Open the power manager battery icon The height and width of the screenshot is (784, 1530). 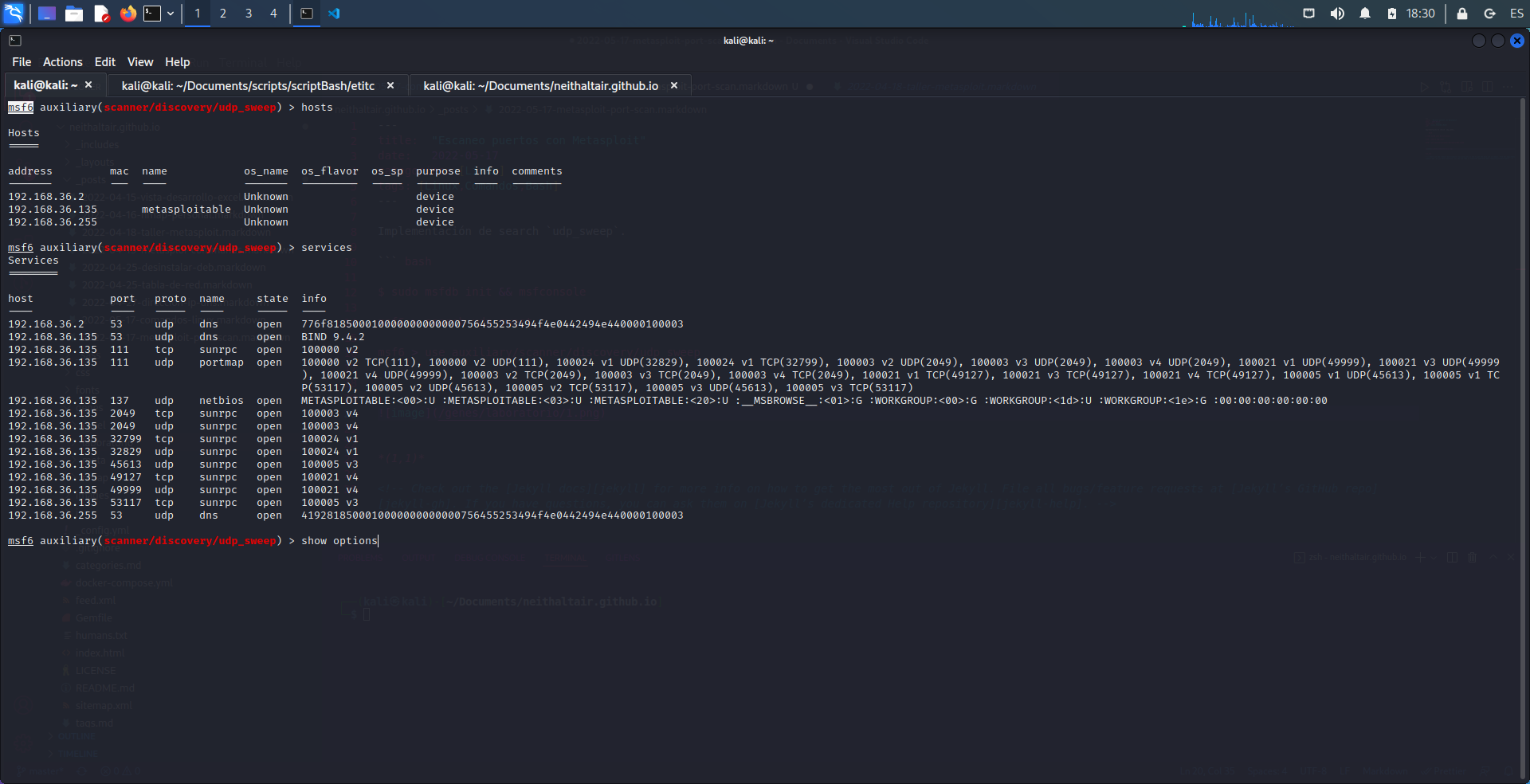point(1391,14)
